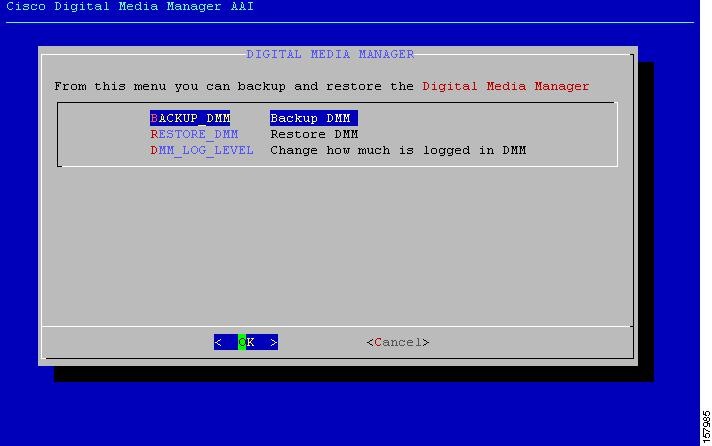Click the 'Restore DMM' description text
The width and height of the screenshot is (712, 446).
tap(314, 134)
